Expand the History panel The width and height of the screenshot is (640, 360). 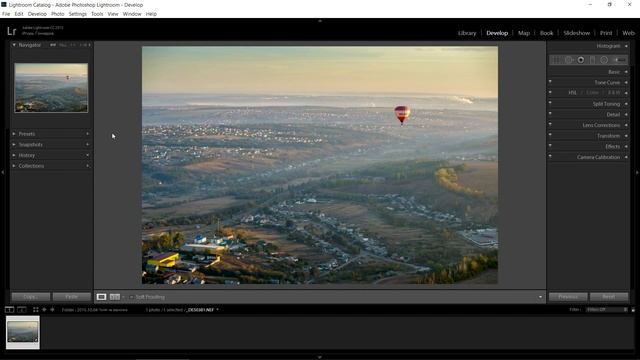[x=14, y=155]
